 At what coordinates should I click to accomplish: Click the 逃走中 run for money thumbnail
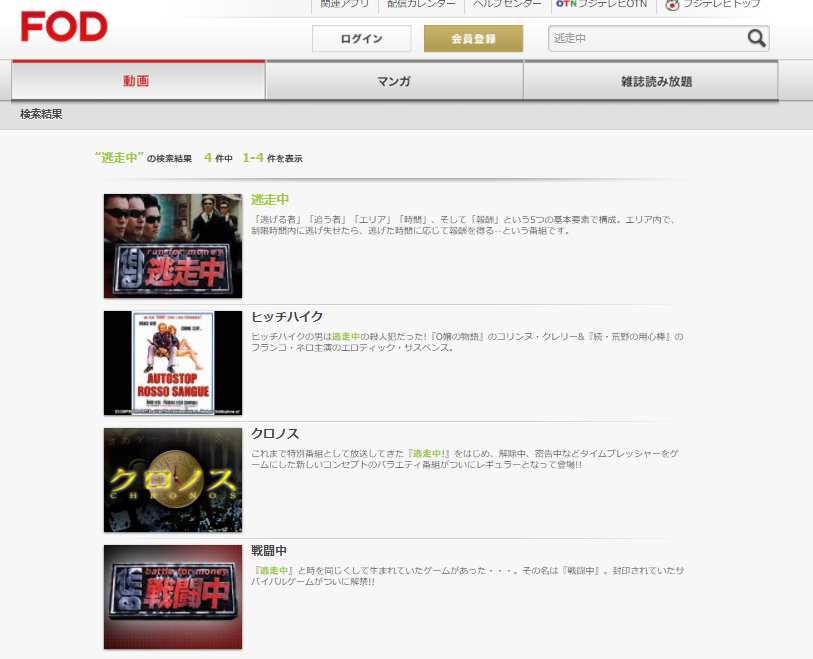click(173, 246)
